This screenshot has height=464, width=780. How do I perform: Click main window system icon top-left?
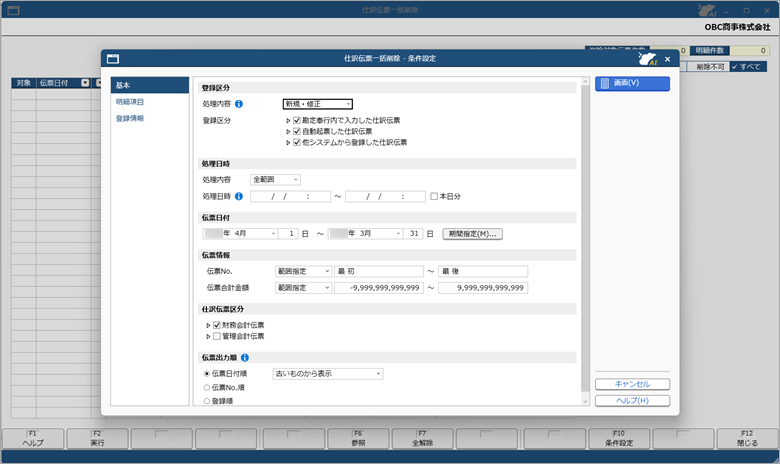[13, 10]
